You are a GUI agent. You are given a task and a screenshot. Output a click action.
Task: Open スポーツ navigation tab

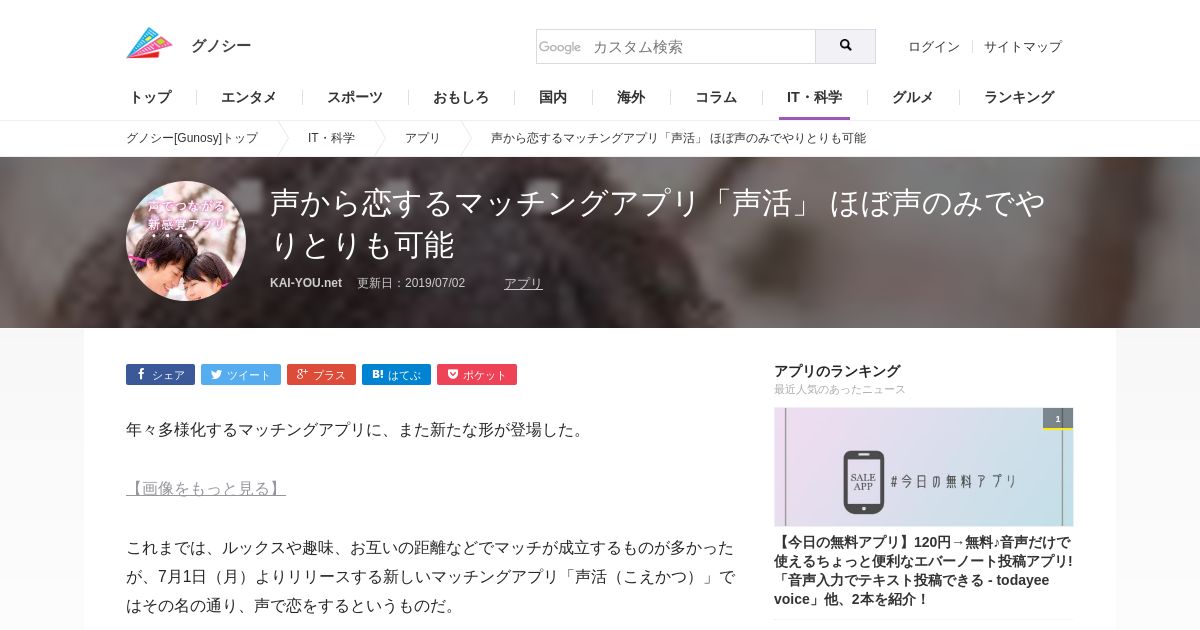pyautogui.click(x=355, y=97)
